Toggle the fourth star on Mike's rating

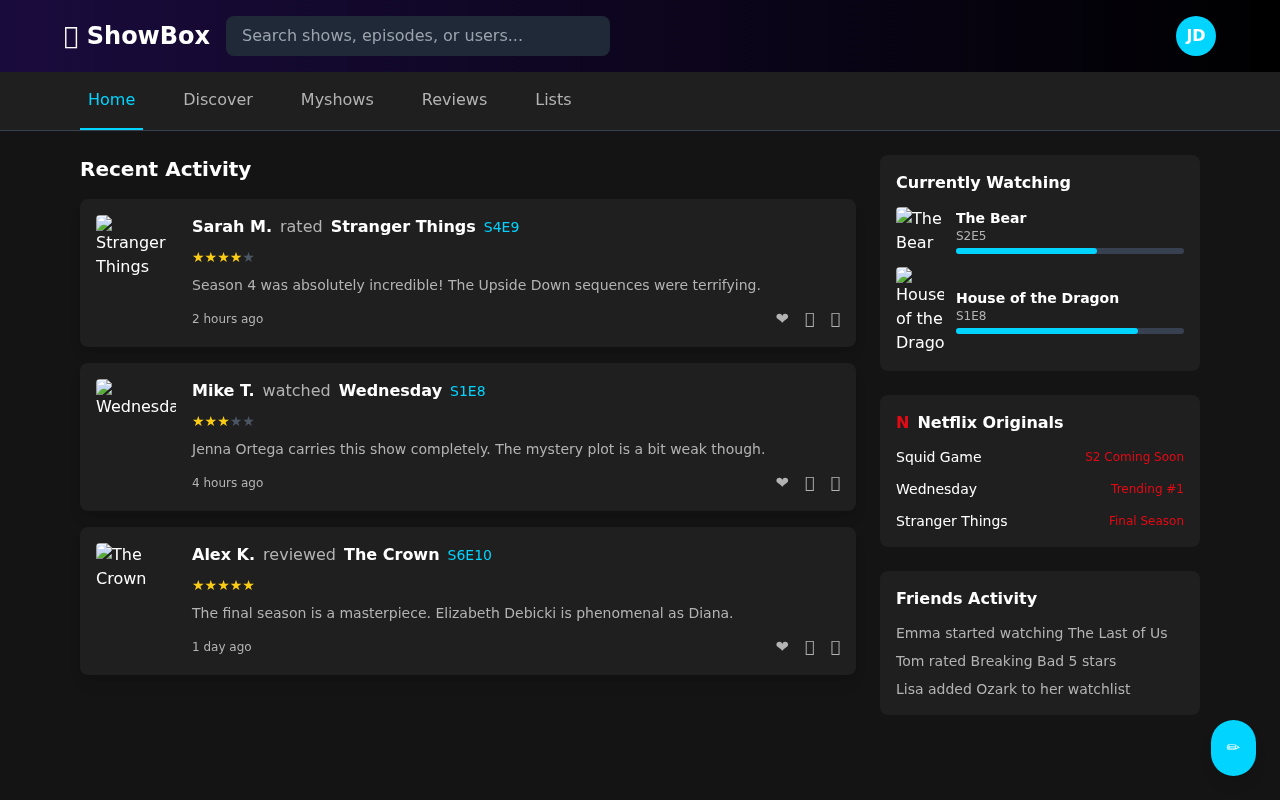(x=236, y=421)
